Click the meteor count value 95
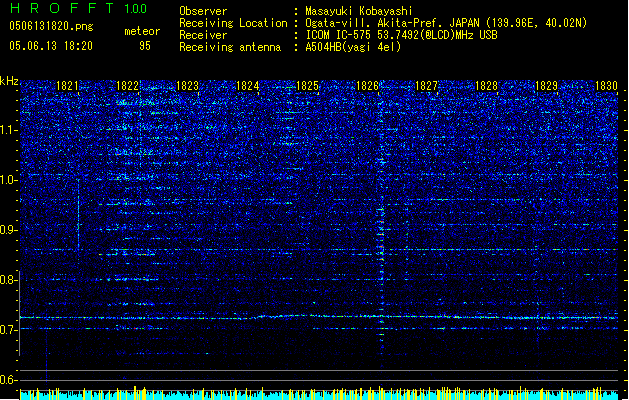The width and height of the screenshot is (629, 400). [145, 46]
